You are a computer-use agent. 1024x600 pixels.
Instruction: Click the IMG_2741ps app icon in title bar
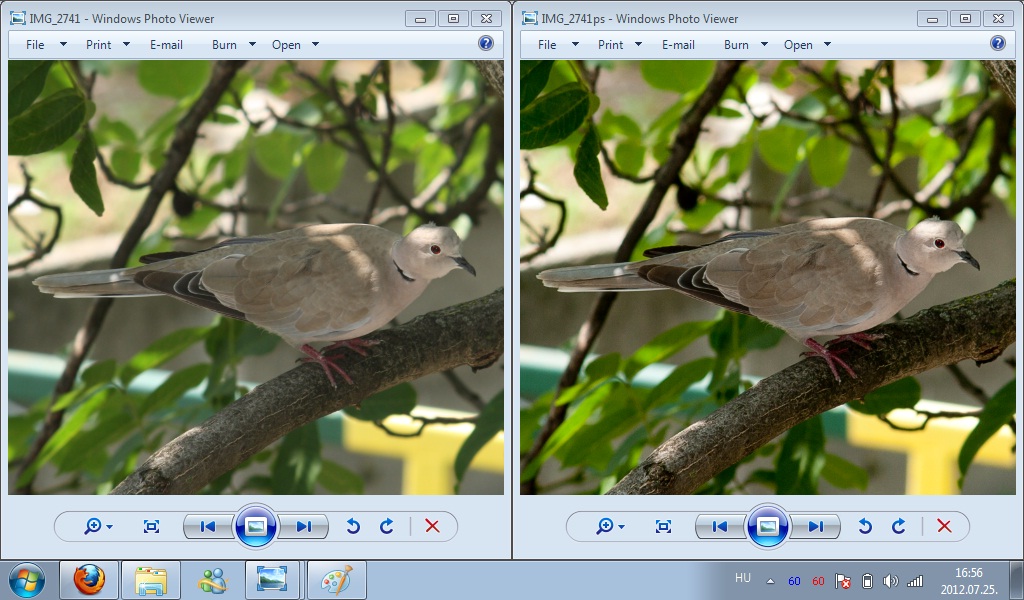[530, 18]
